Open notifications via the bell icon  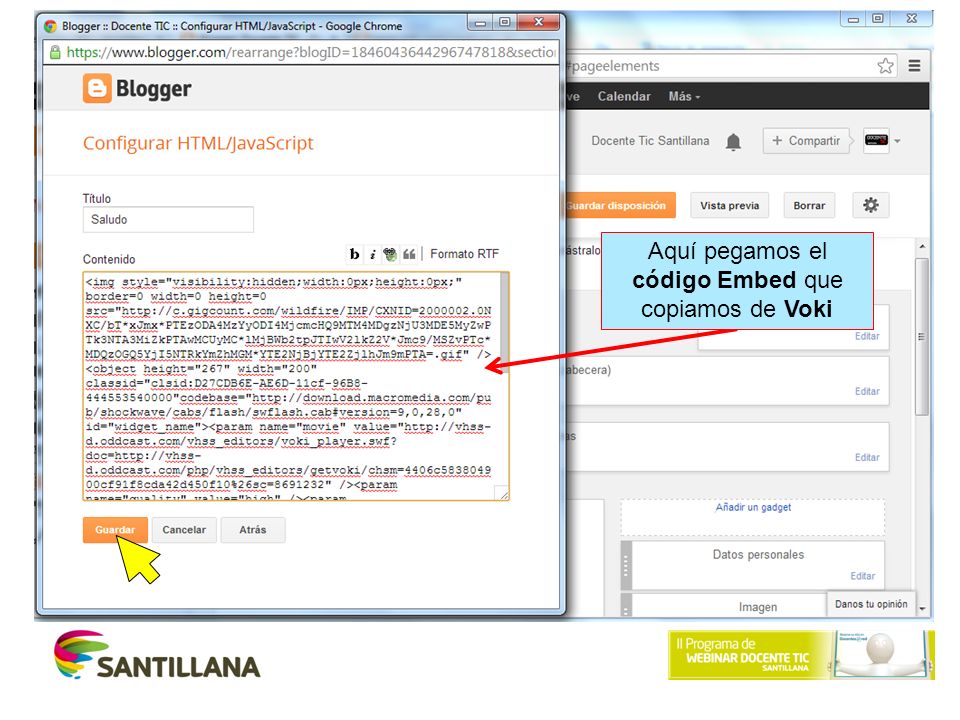pos(733,141)
